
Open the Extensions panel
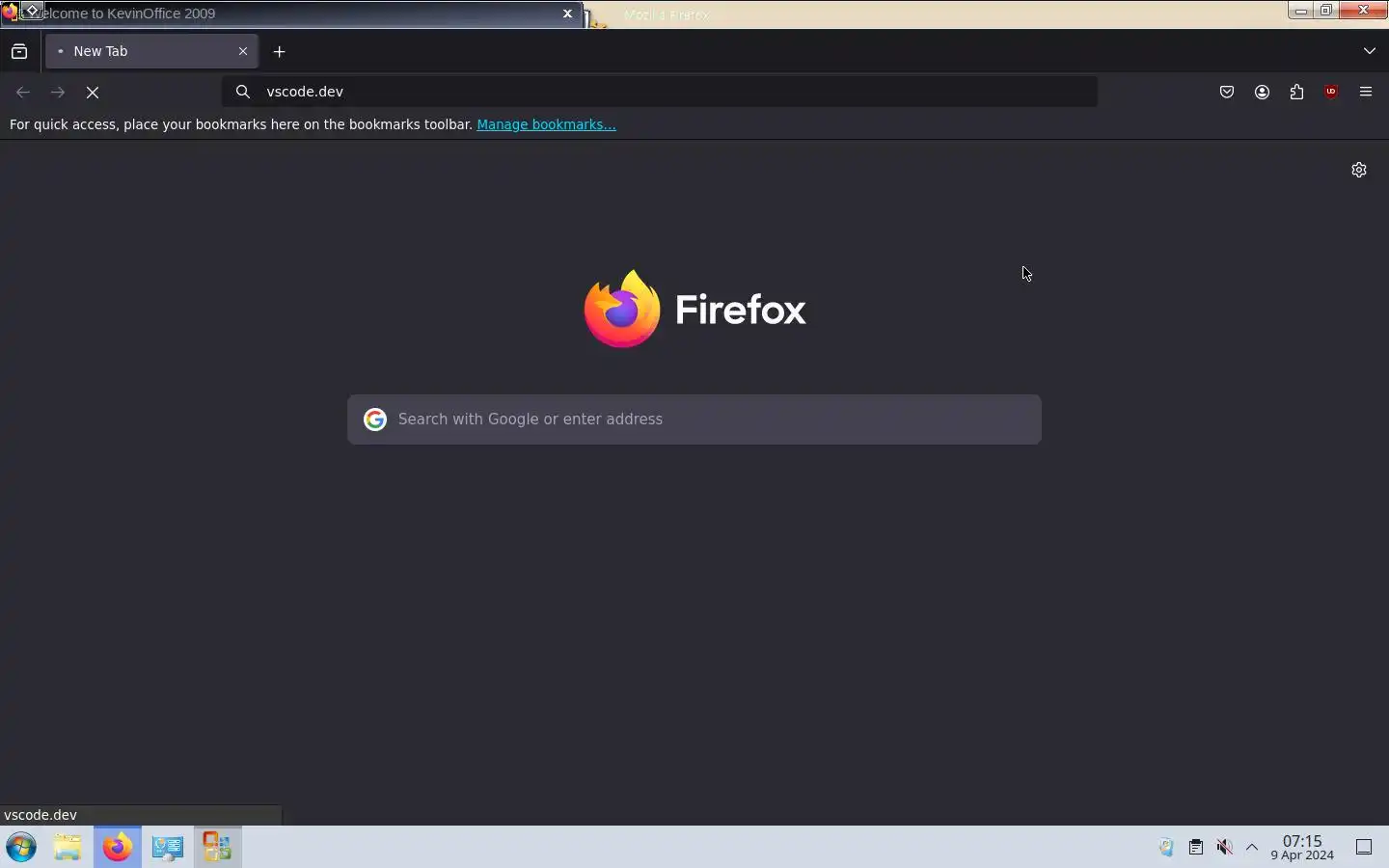coord(1297,93)
